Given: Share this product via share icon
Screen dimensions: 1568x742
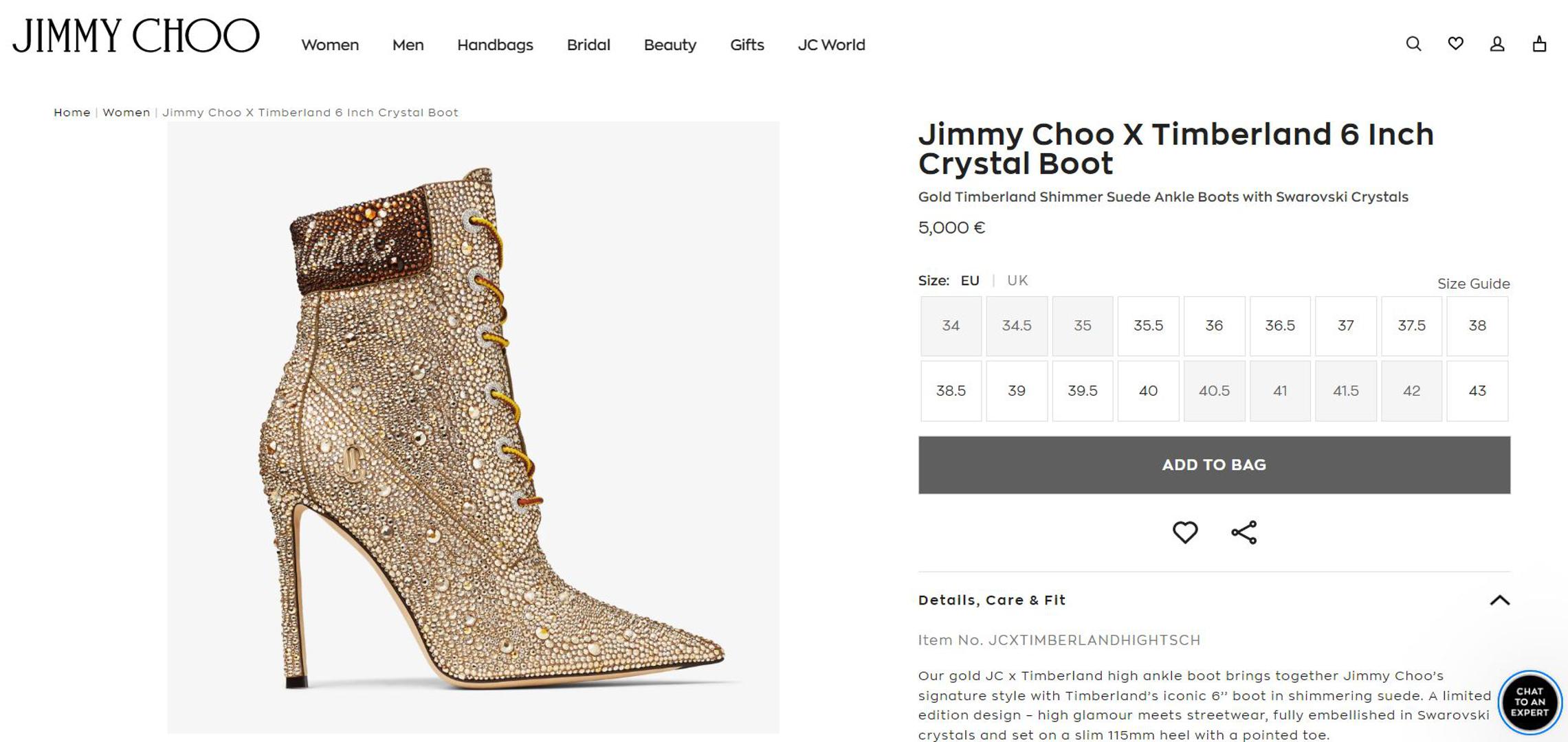Looking at the screenshot, I should pos(1244,532).
